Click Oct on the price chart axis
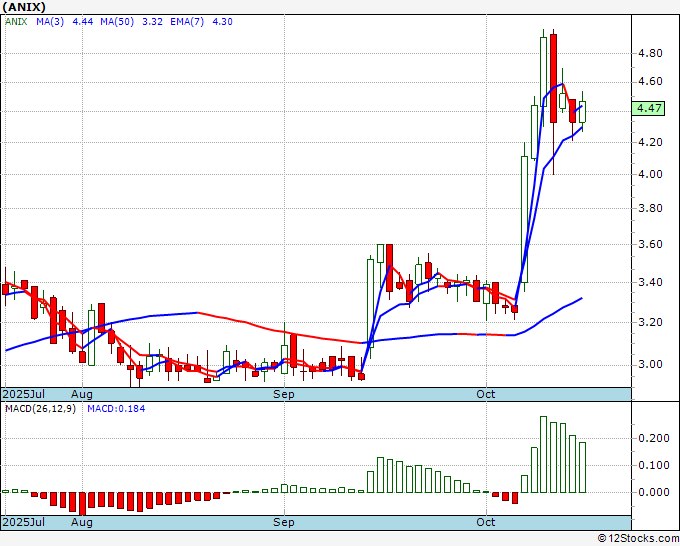 click(486, 394)
